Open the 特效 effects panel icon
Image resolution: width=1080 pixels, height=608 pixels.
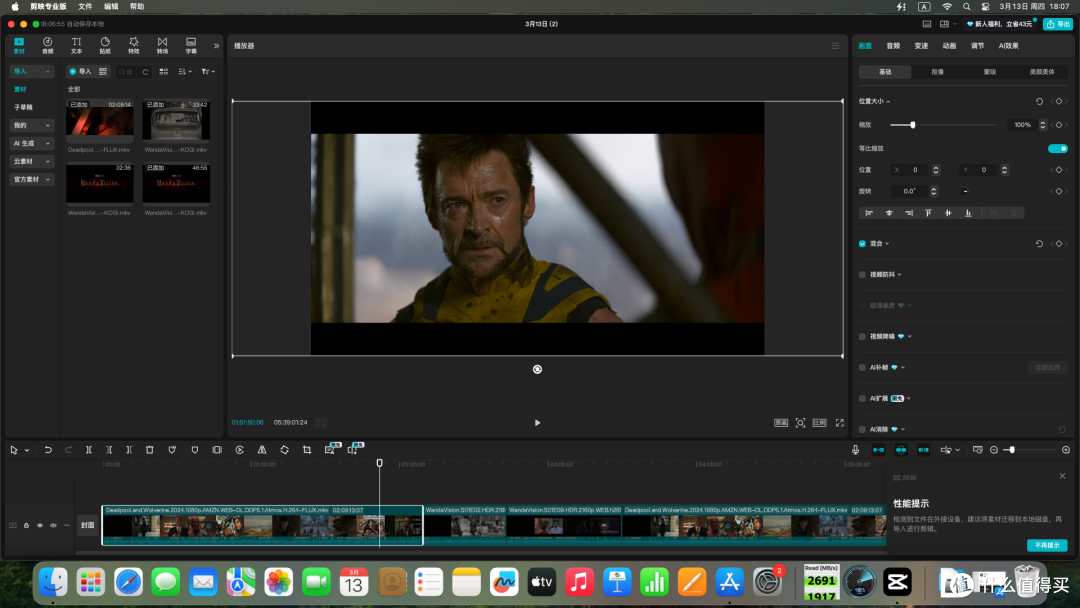pyautogui.click(x=134, y=45)
